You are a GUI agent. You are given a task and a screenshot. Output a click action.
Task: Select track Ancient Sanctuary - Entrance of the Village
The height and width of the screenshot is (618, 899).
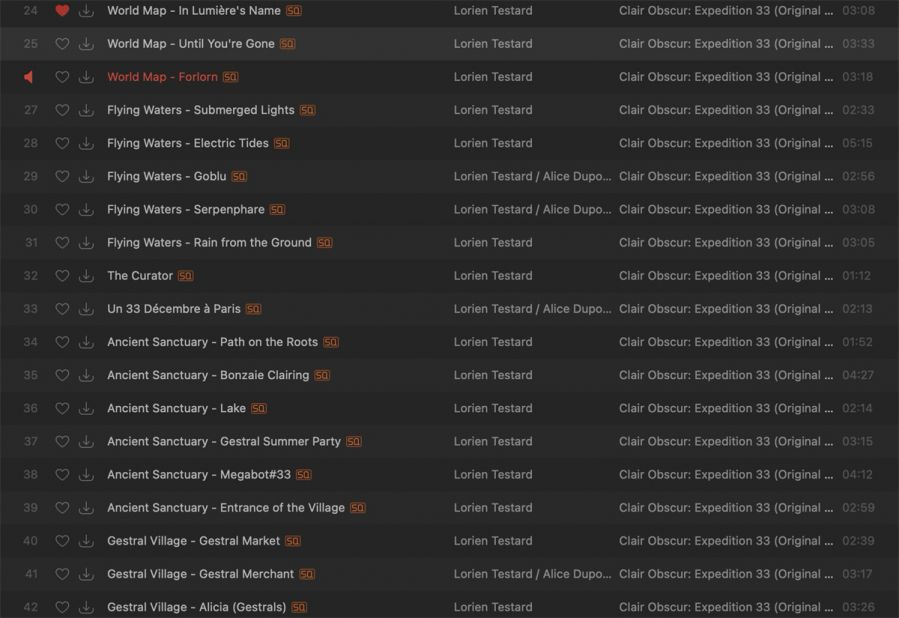(x=226, y=508)
